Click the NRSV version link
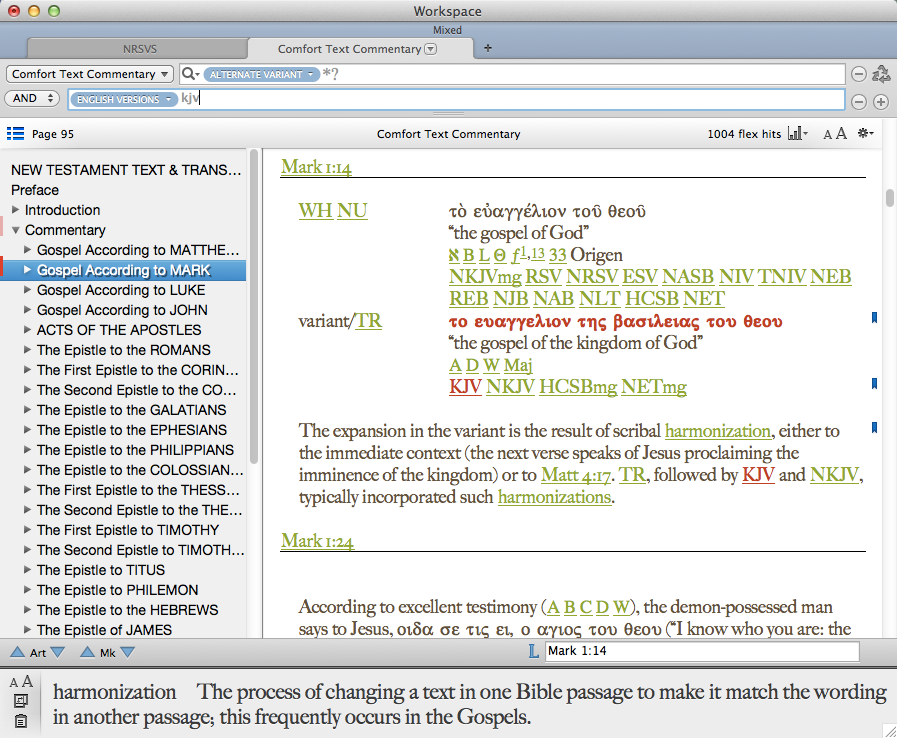Viewport: 897px width, 738px height. pos(592,276)
